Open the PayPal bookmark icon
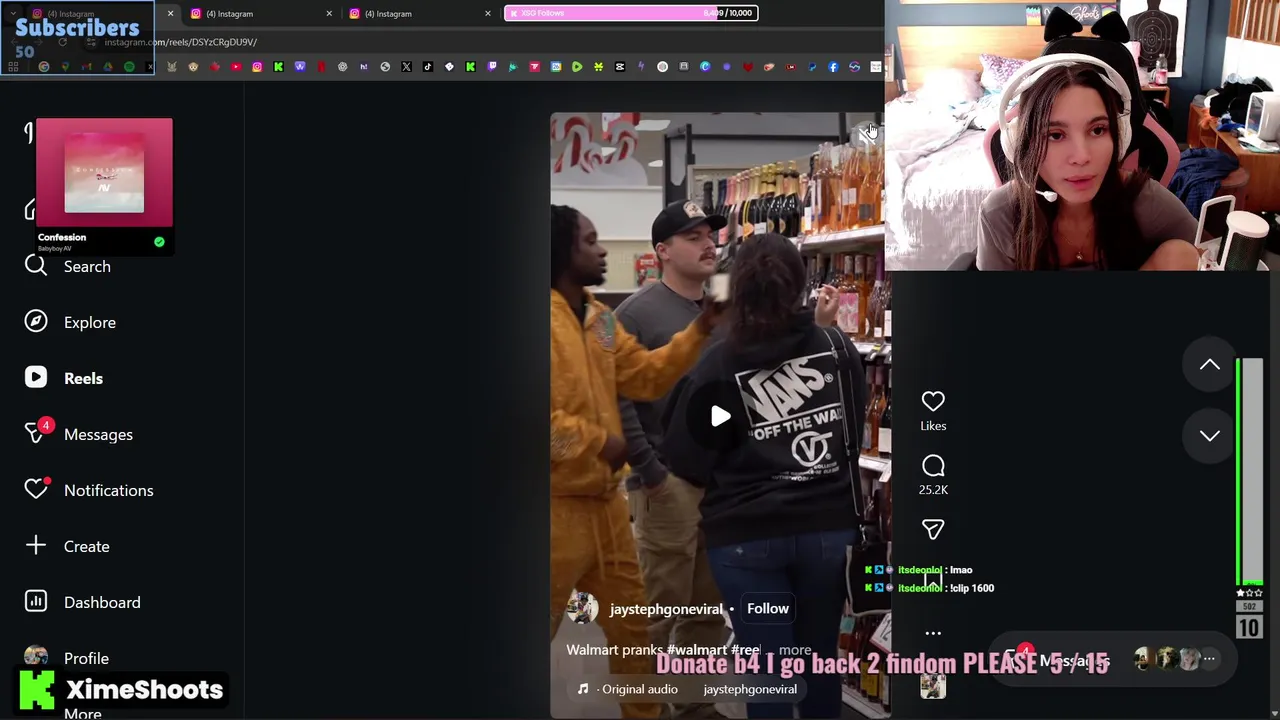Image resolution: width=1280 pixels, height=720 pixels. point(812,67)
